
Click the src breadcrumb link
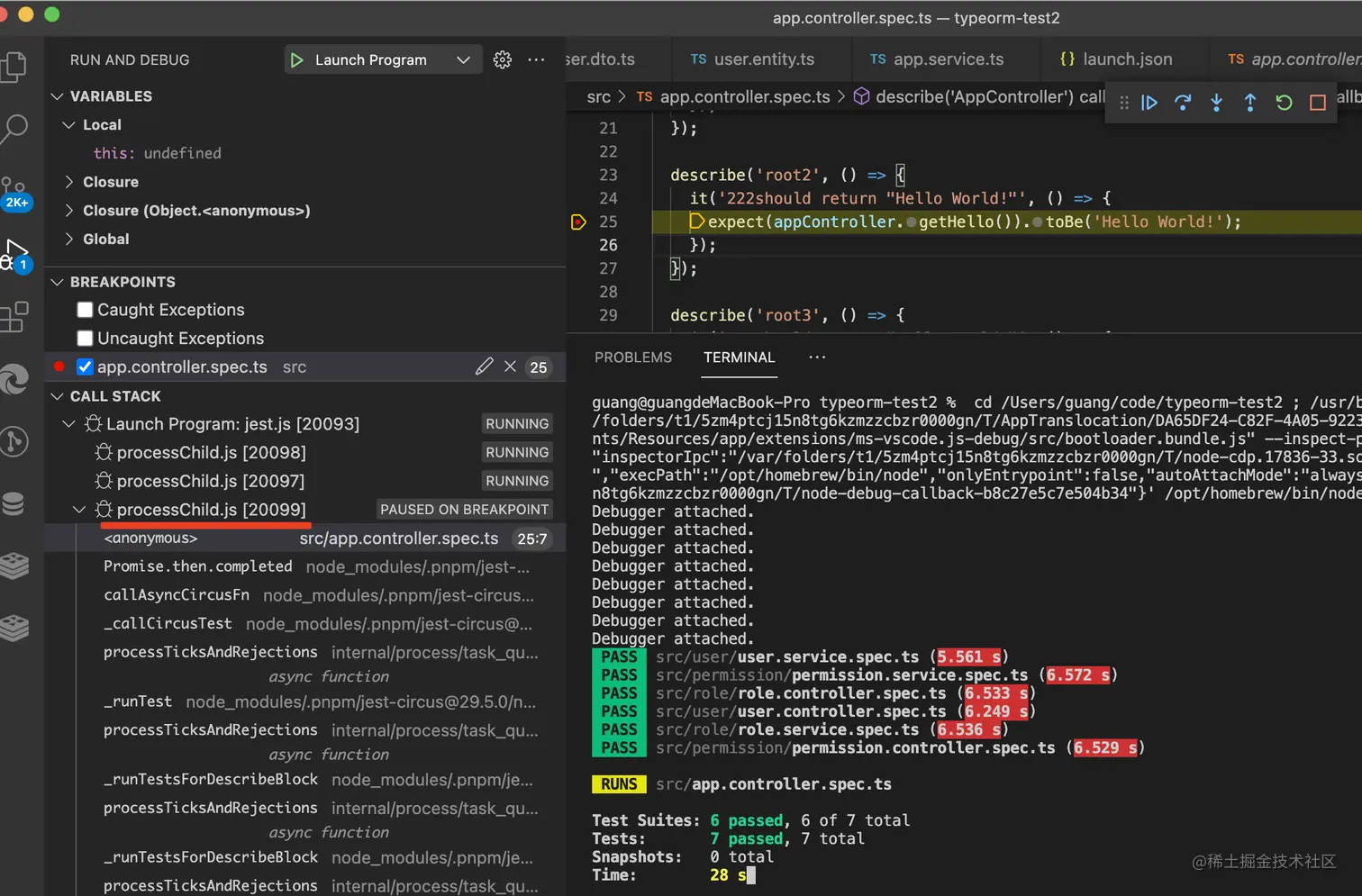[598, 96]
